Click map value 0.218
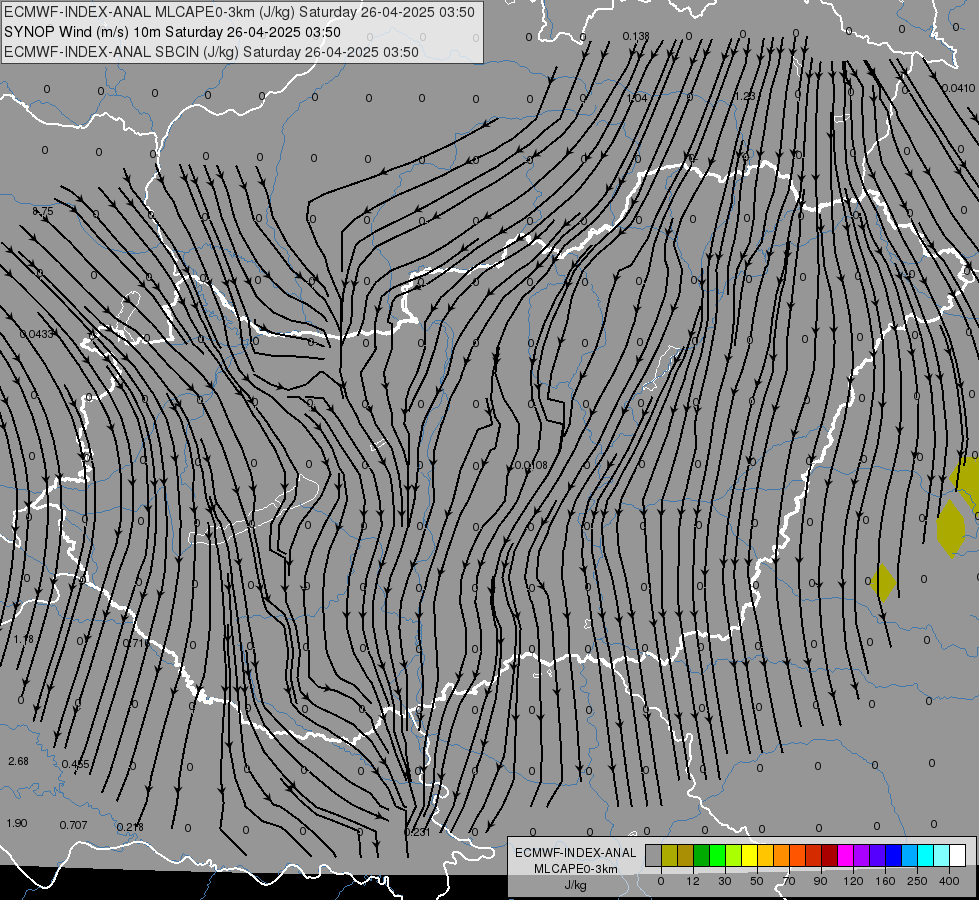This screenshot has height=900, width=979. tap(130, 827)
